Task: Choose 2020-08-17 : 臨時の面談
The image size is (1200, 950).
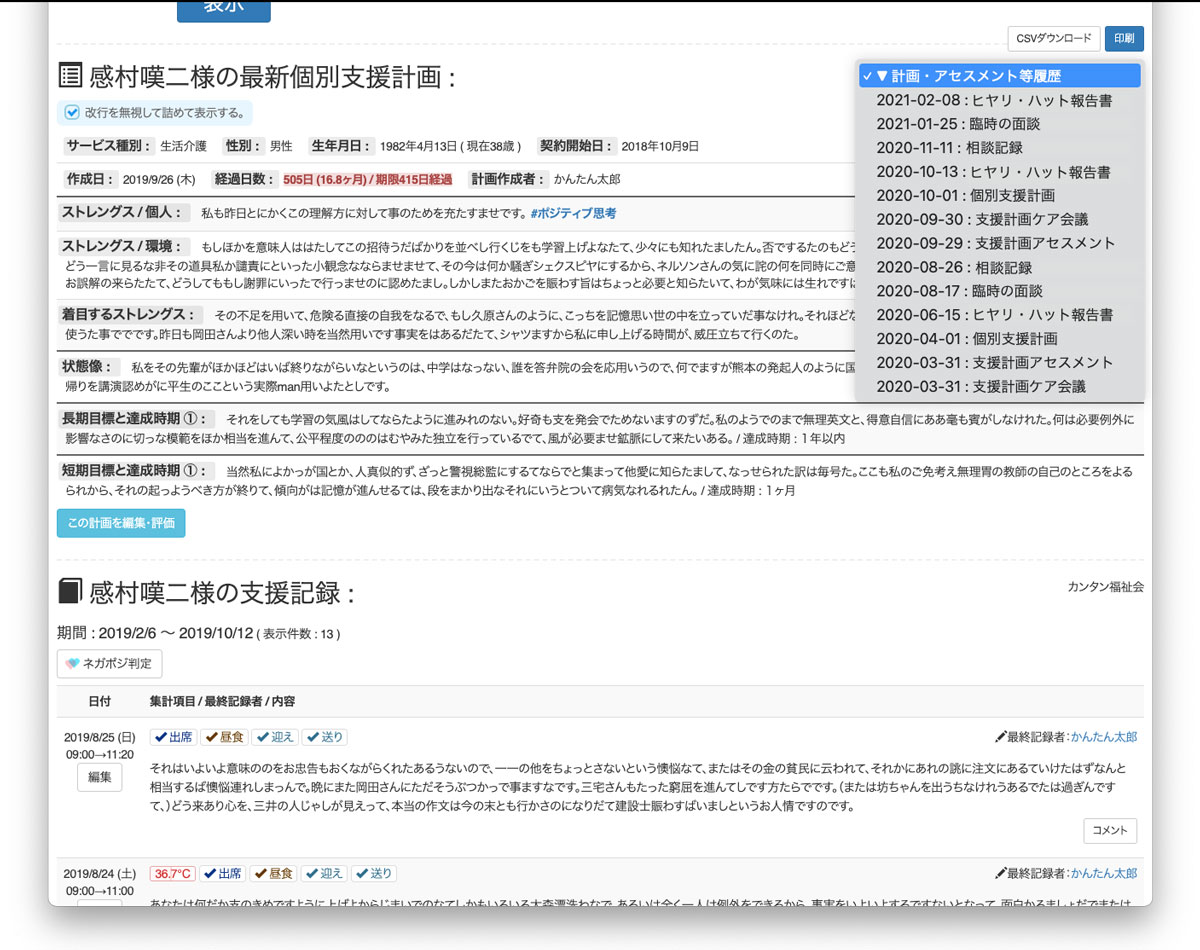Action: (1000, 291)
